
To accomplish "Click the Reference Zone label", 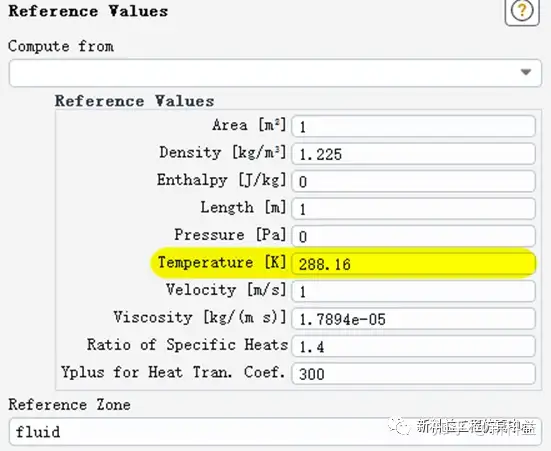I will (x=69, y=405).
